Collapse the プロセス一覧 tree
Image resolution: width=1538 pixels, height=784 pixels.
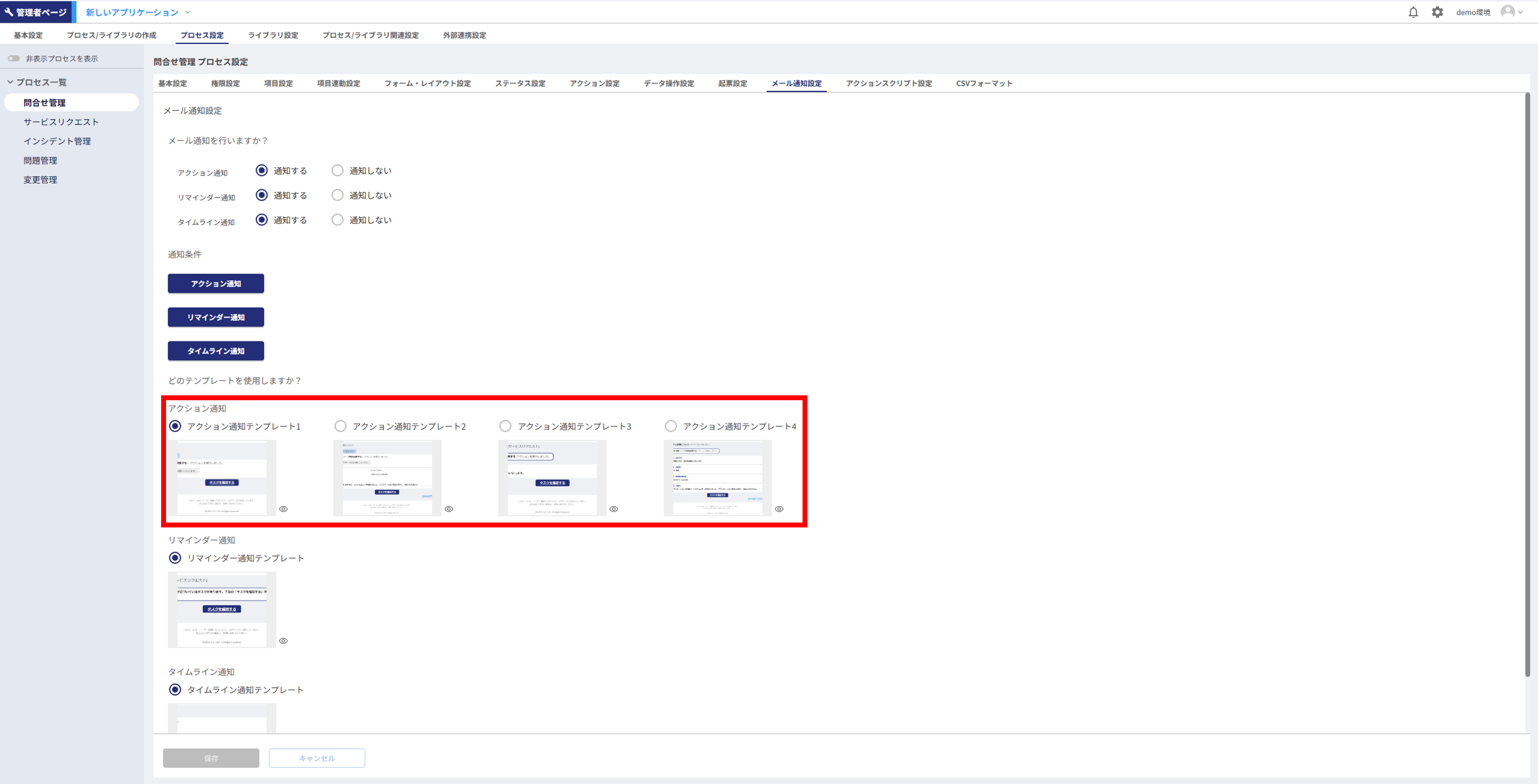point(10,82)
